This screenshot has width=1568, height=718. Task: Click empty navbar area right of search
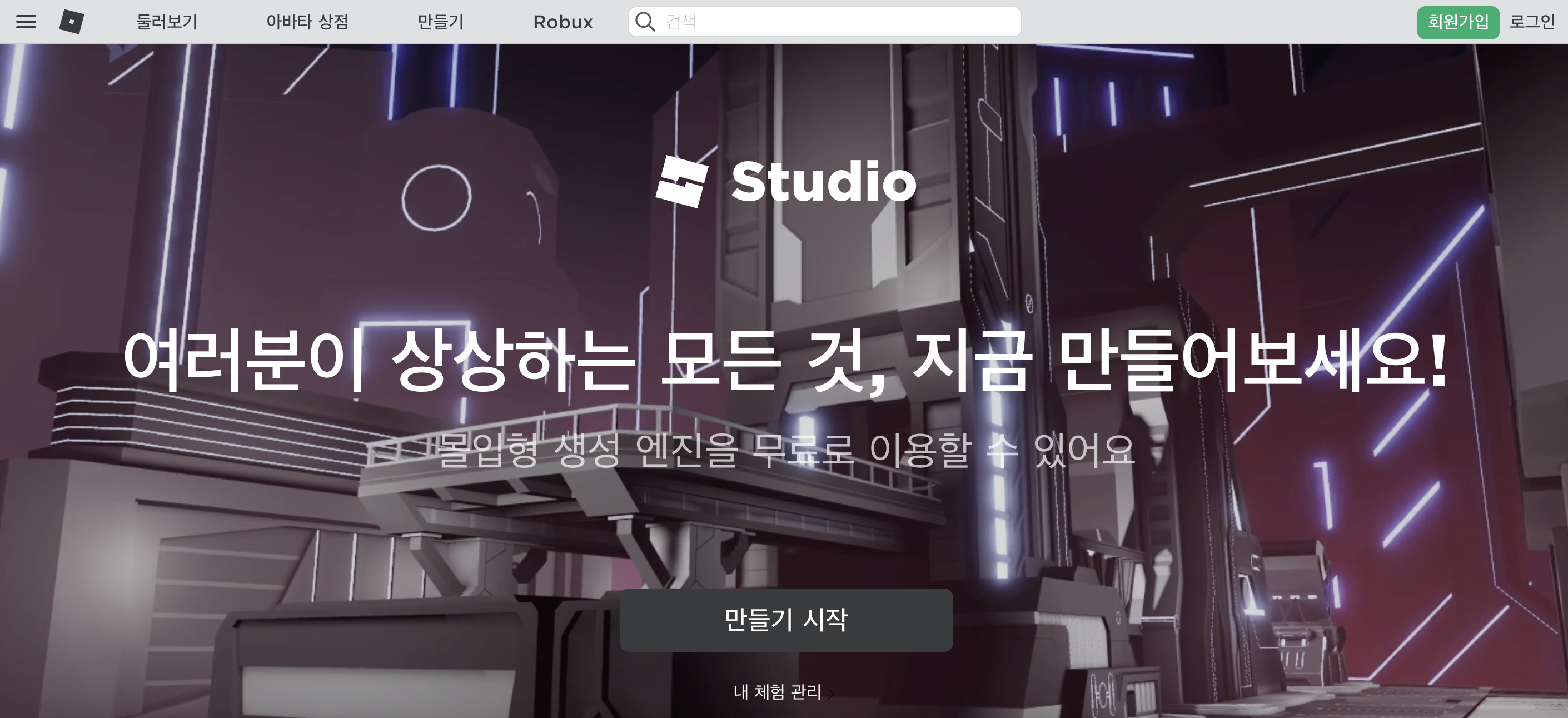click(1217, 22)
